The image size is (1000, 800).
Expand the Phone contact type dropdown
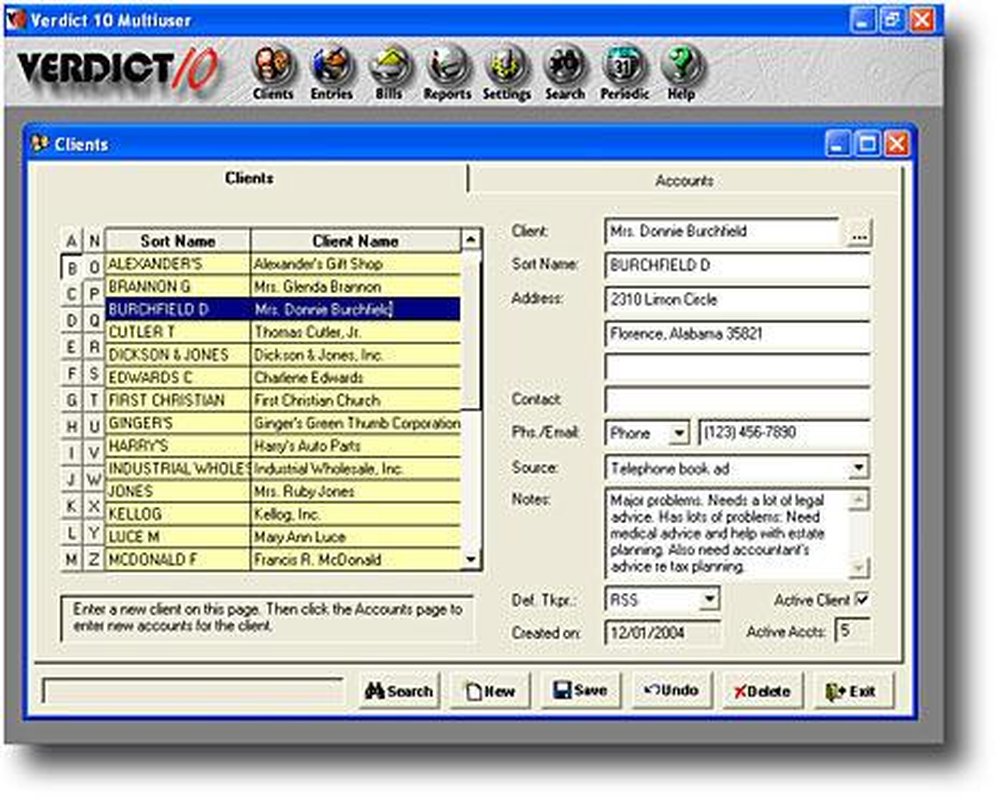click(x=678, y=433)
